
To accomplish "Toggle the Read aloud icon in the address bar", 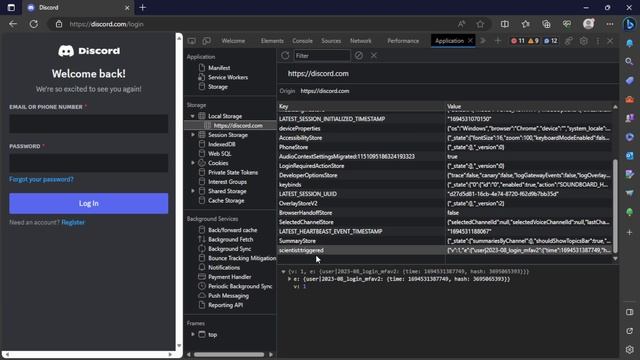I will pos(461,24).
